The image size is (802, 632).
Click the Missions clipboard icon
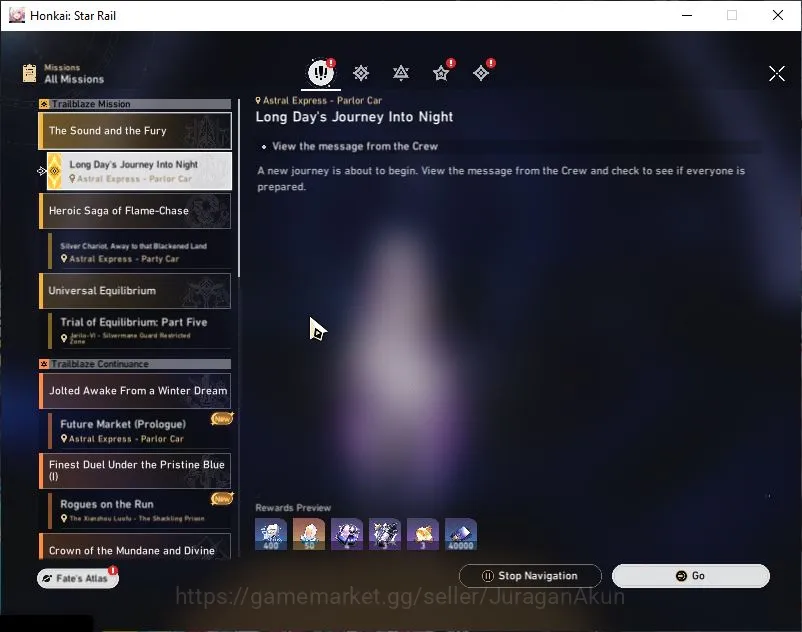30,73
